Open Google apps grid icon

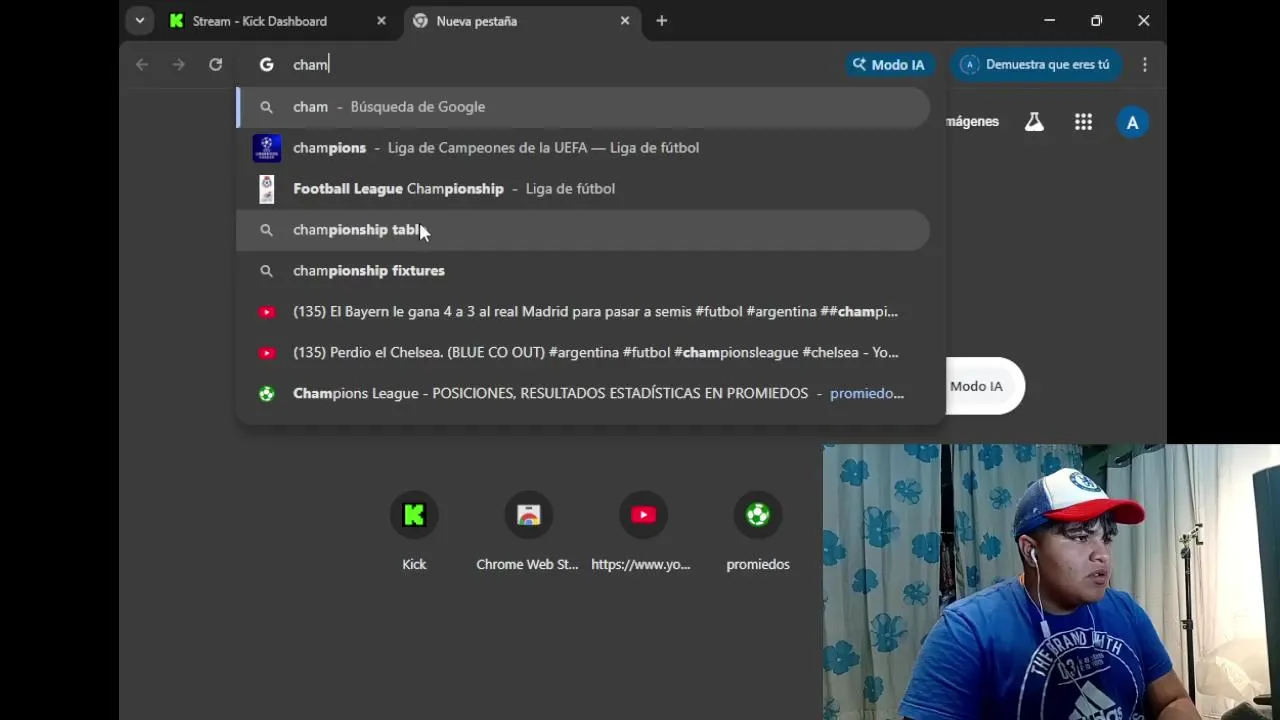(x=1083, y=122)
